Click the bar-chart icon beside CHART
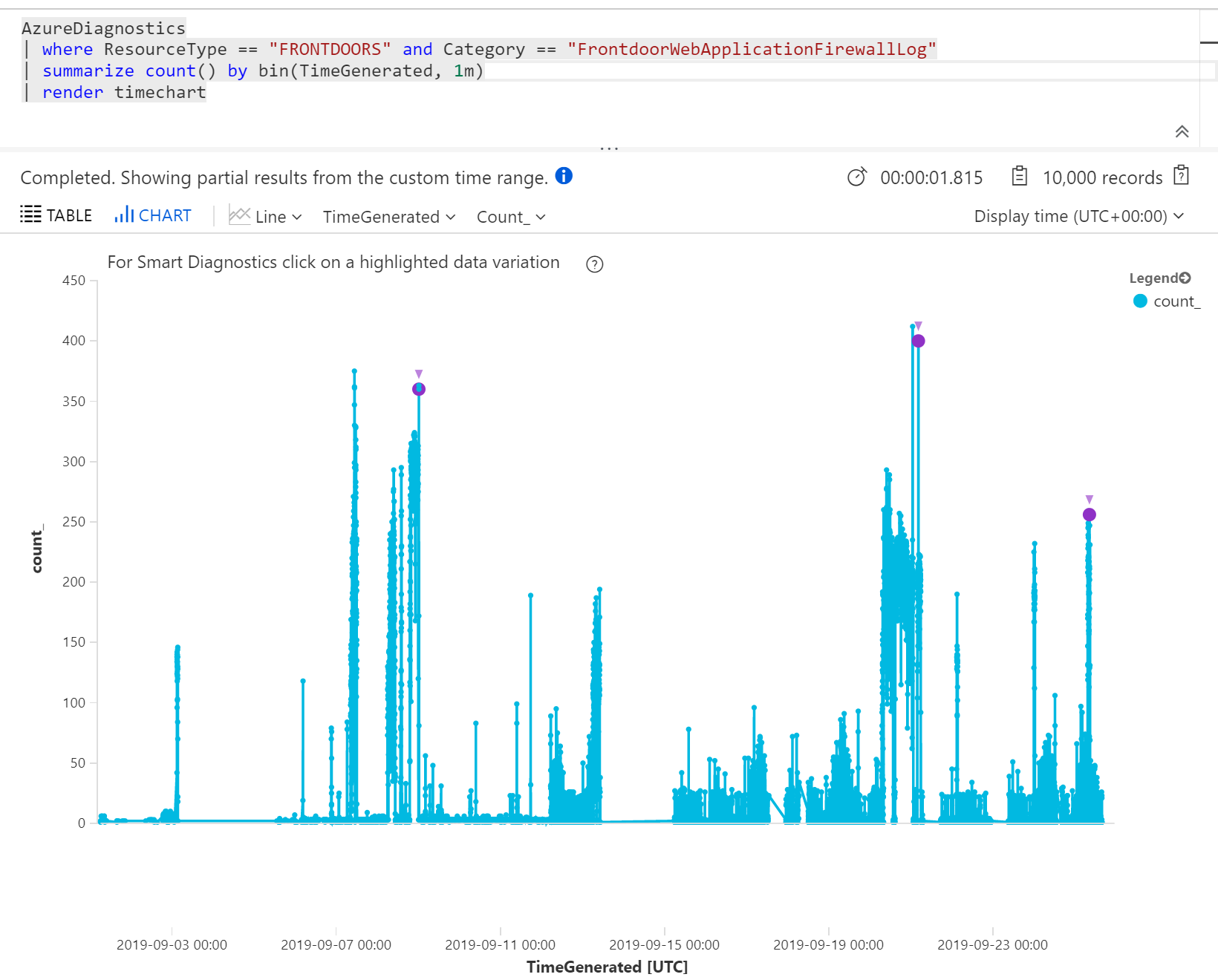Viewport: 1218px width, 980px height. [123, 215]
